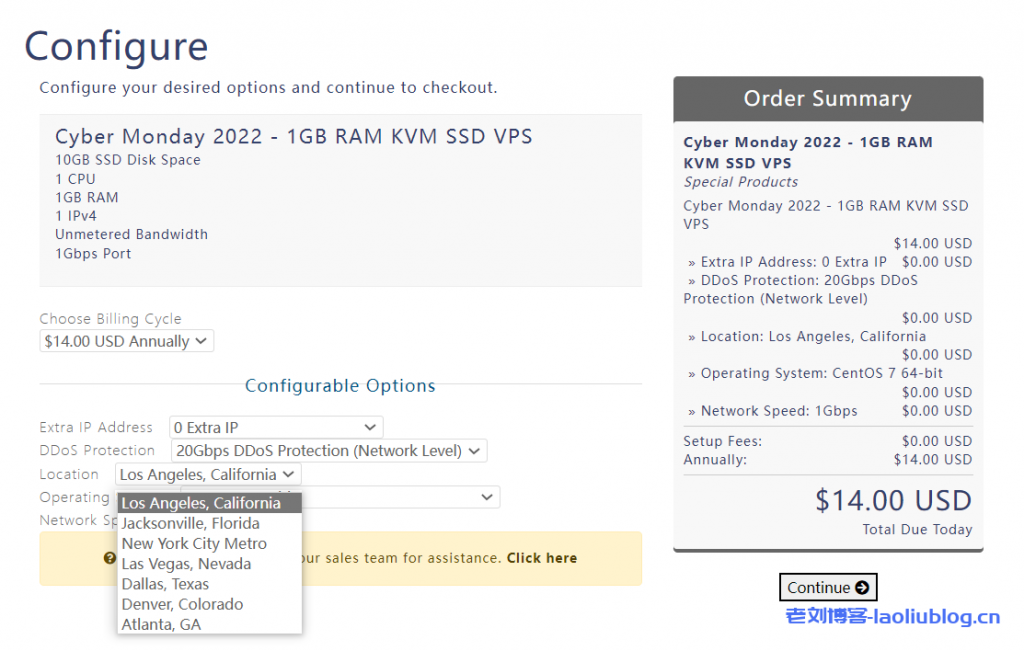1024x651 pixels.
Task: Select "Denver, Colorado" location option
Action: click(x=182, y=604)
